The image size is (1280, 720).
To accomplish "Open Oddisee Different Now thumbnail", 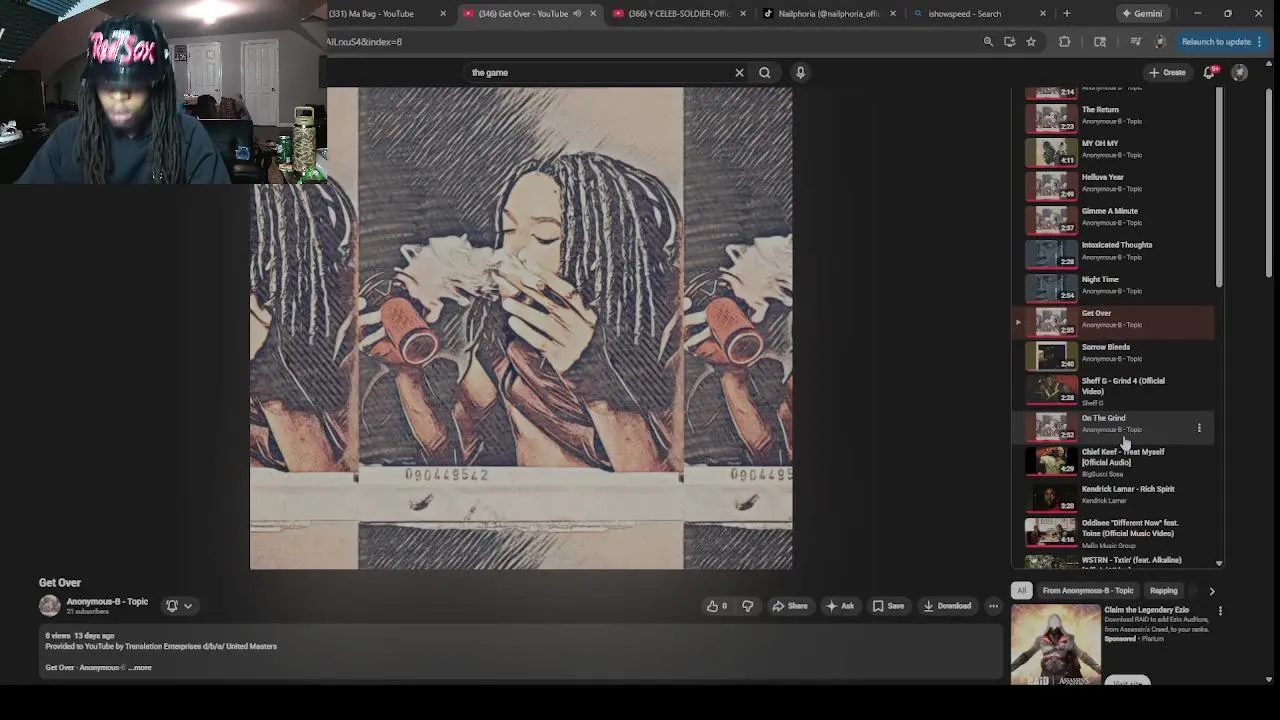I will pyautogui.click(x=1050, y=532).
